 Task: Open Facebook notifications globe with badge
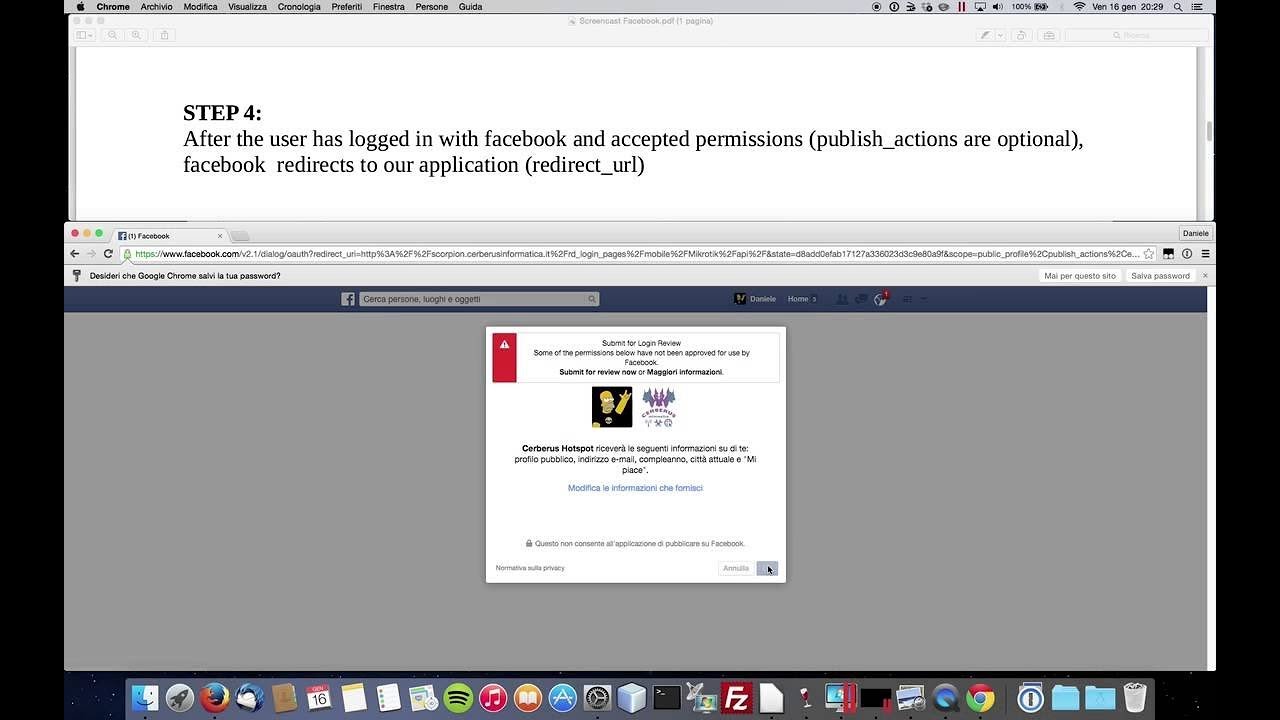click(x=881, y=299)
